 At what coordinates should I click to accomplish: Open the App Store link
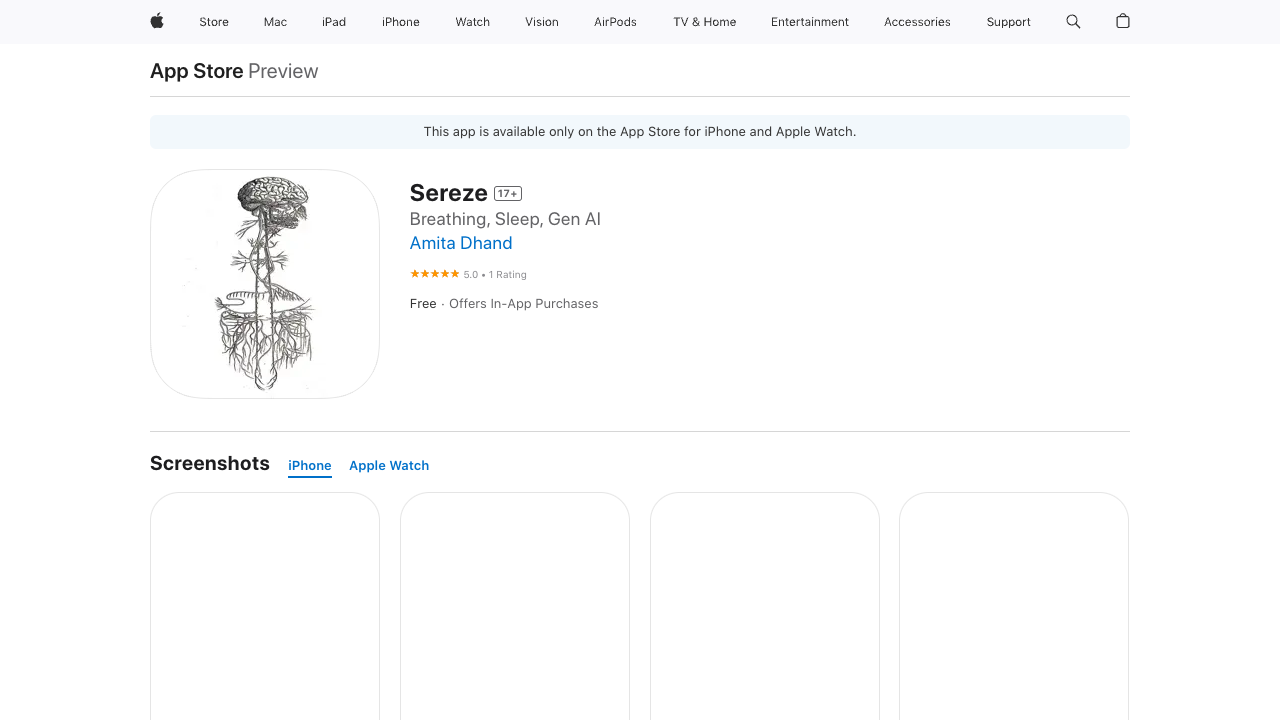[x=196, y=71]
